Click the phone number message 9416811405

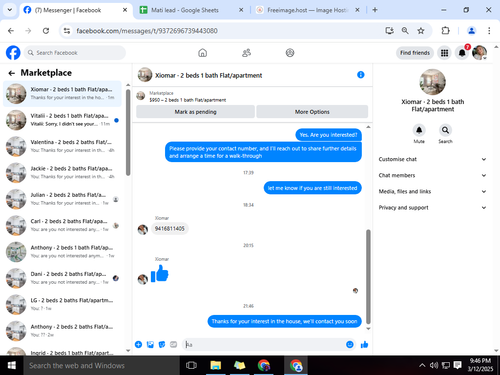[x=170, y=228]
